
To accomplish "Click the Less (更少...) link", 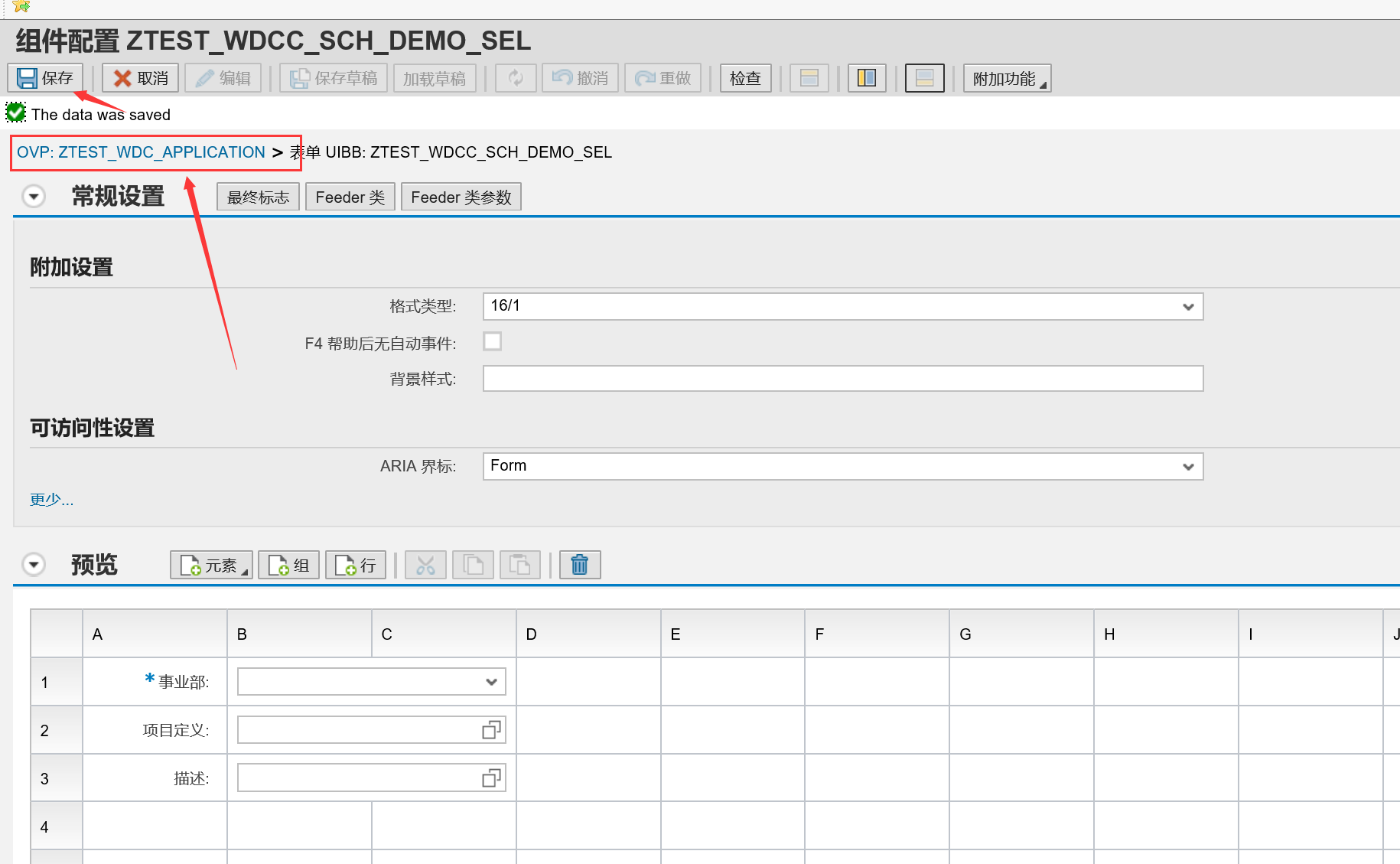I will pos(51,500).
